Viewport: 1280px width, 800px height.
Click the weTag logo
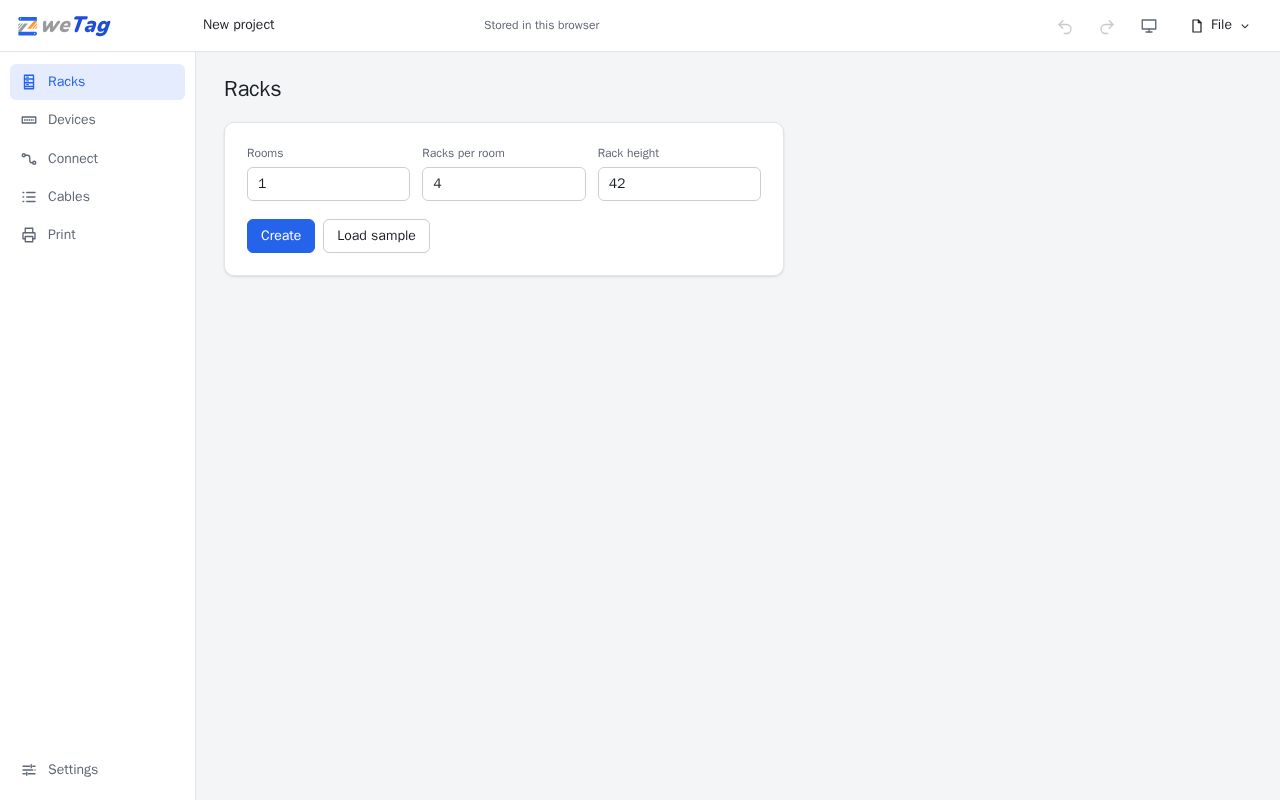coord(64,26)
